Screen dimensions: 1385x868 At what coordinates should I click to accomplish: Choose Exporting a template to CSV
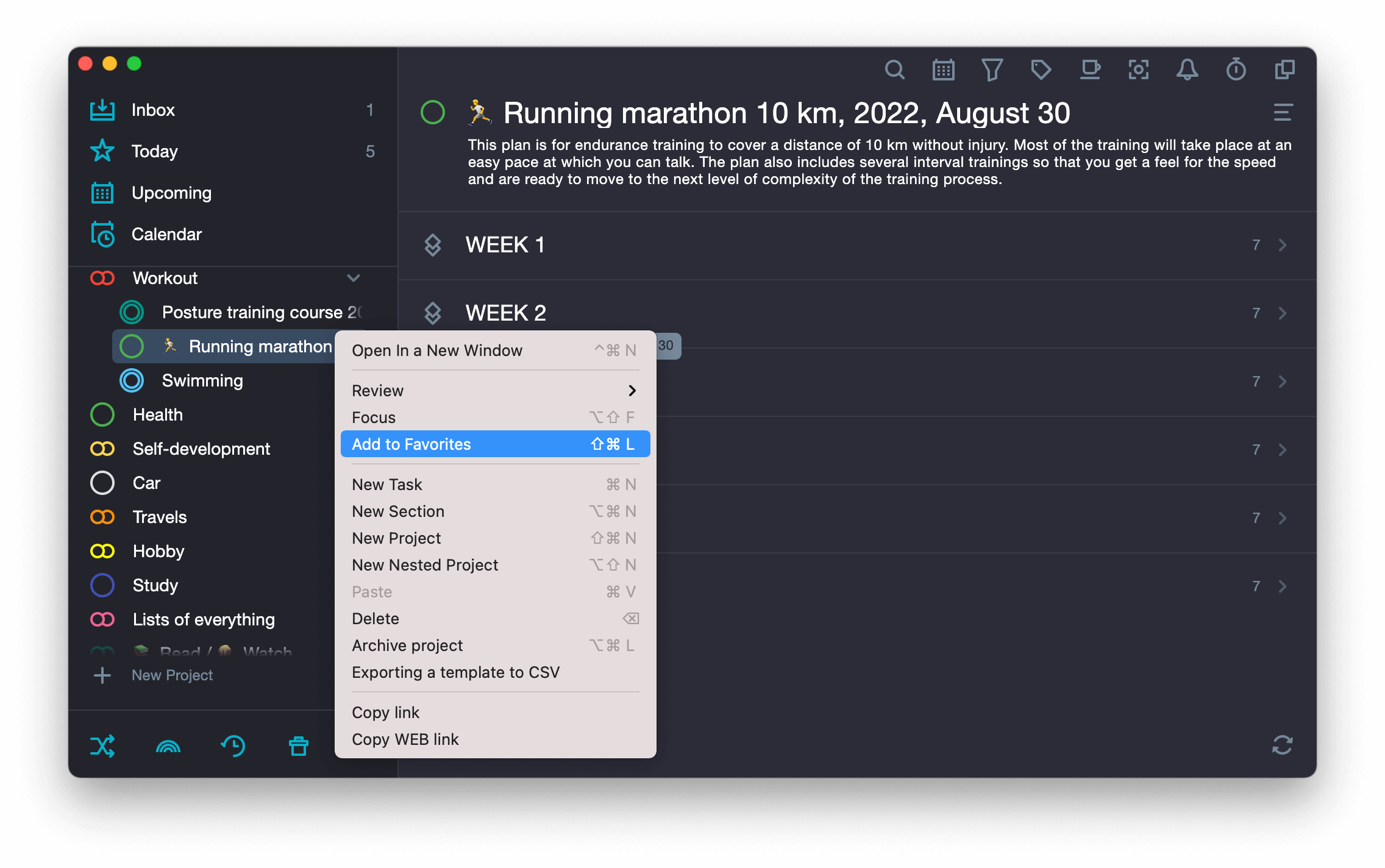point(495,672)
